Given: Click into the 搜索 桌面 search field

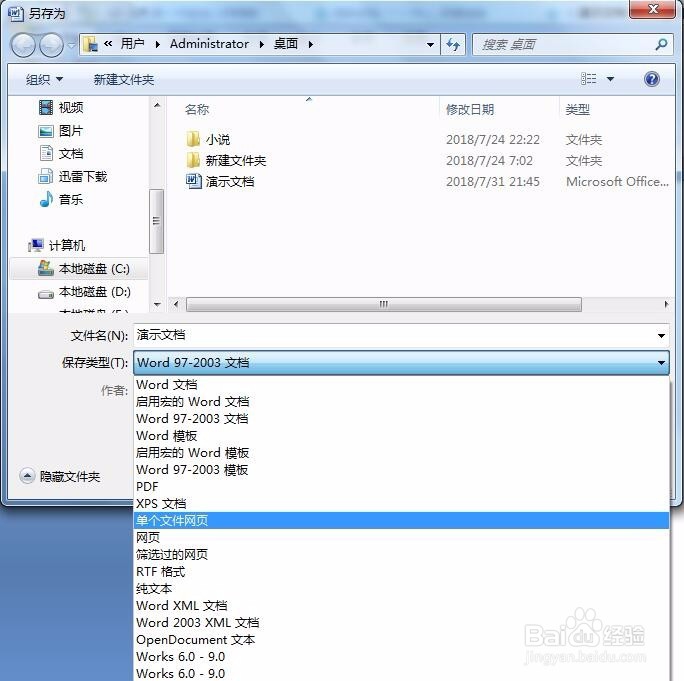Looking at the screenshot, I should tap(571, 44).
